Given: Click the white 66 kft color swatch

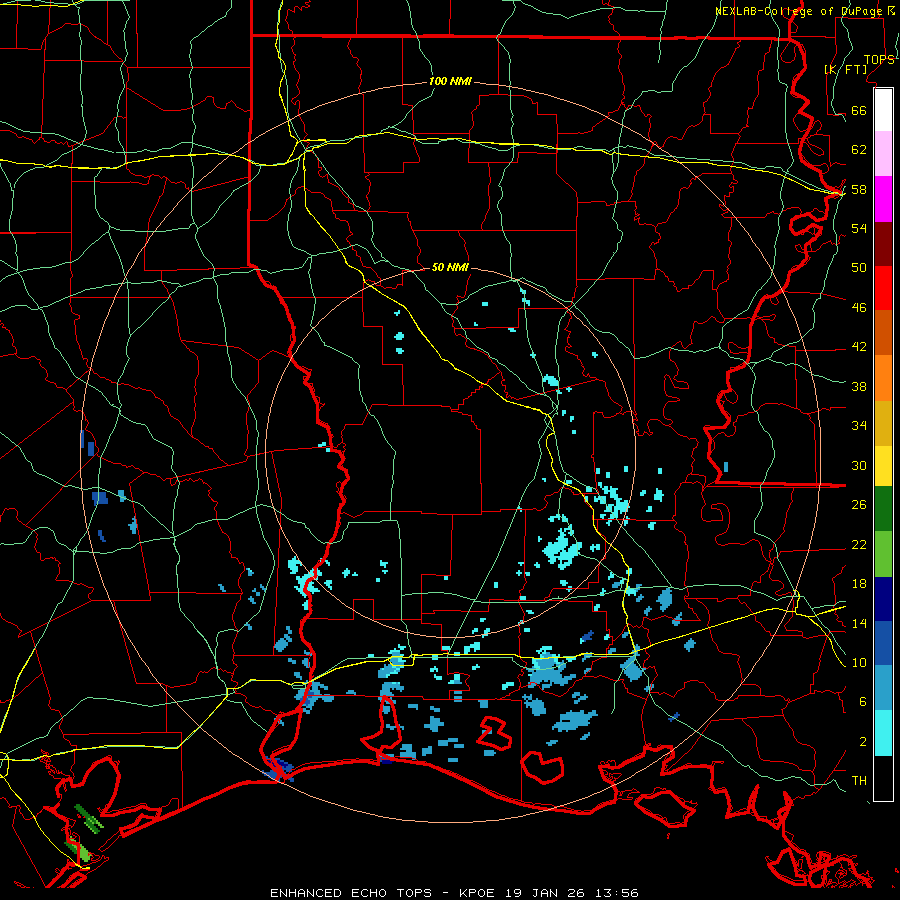Looking at the screenshot, I should (x=883, y=110).
